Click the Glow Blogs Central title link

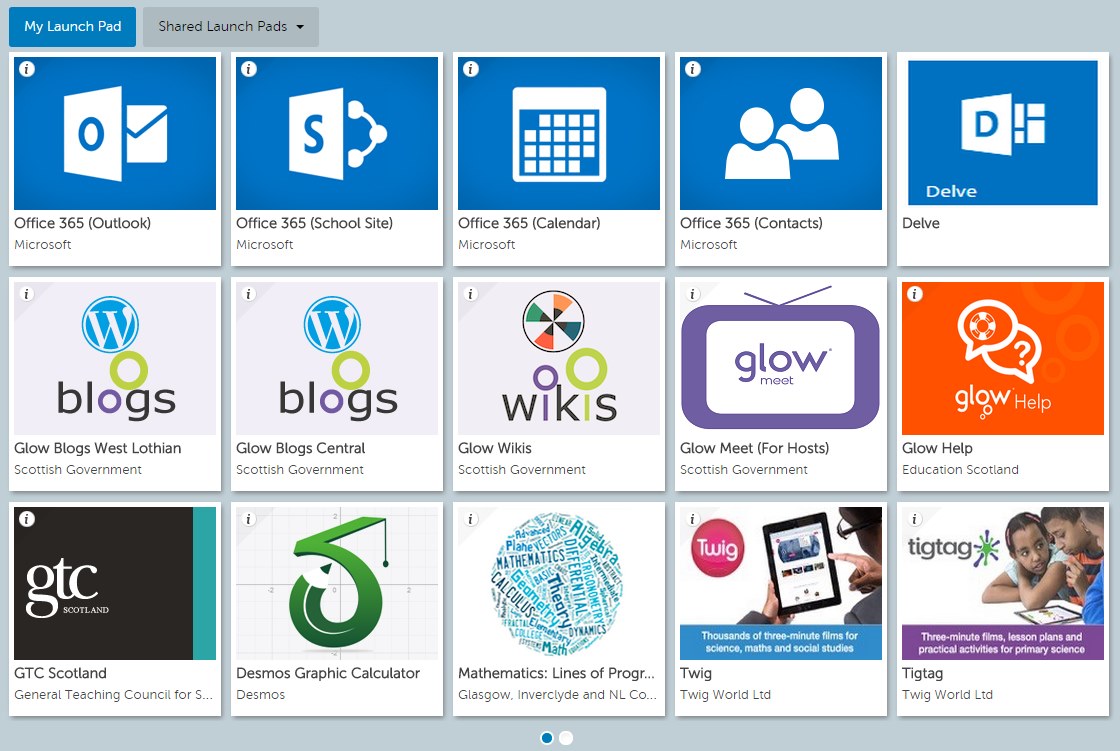[x=301, y=448]
